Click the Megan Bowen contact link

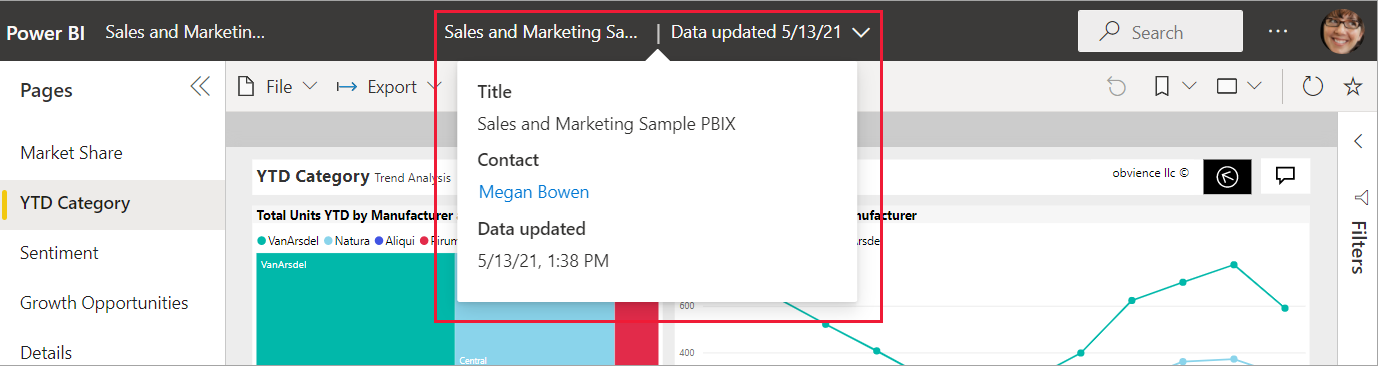(x=534, y=192)
